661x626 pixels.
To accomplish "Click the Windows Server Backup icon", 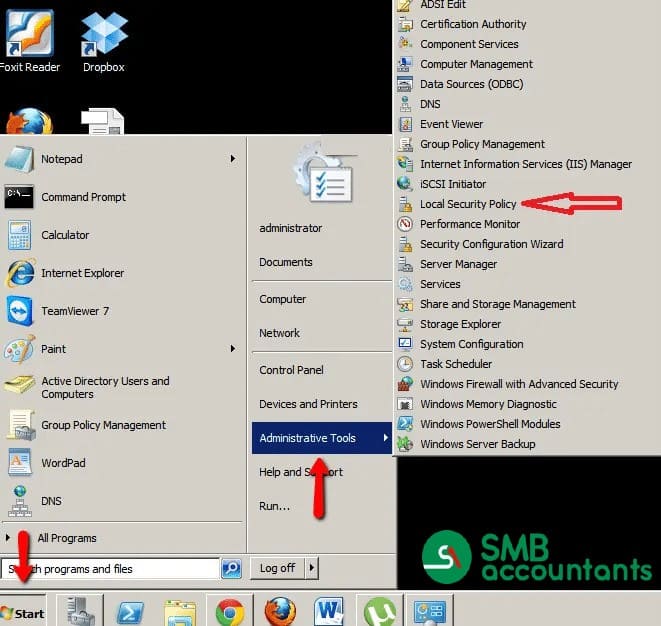I will 405,444.
